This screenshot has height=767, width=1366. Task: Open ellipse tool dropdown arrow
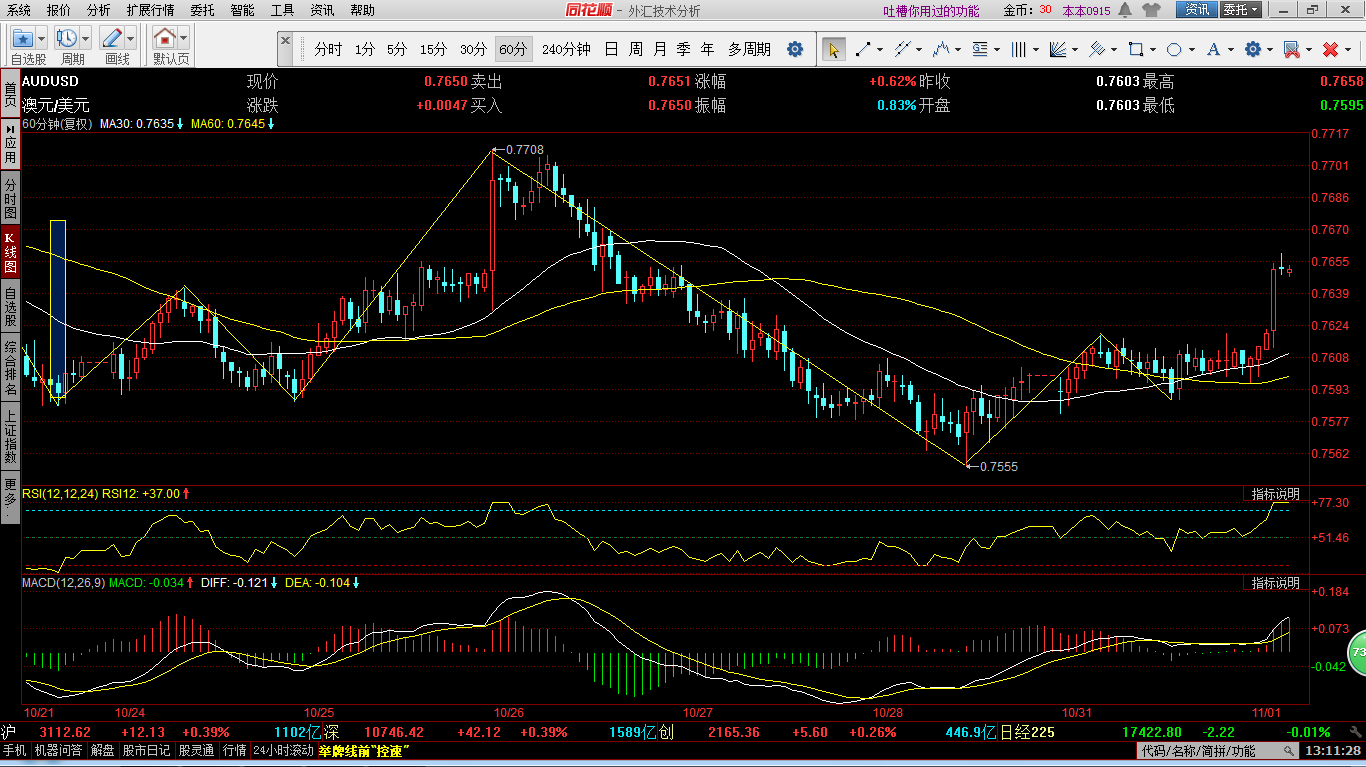coord(1191,49)
